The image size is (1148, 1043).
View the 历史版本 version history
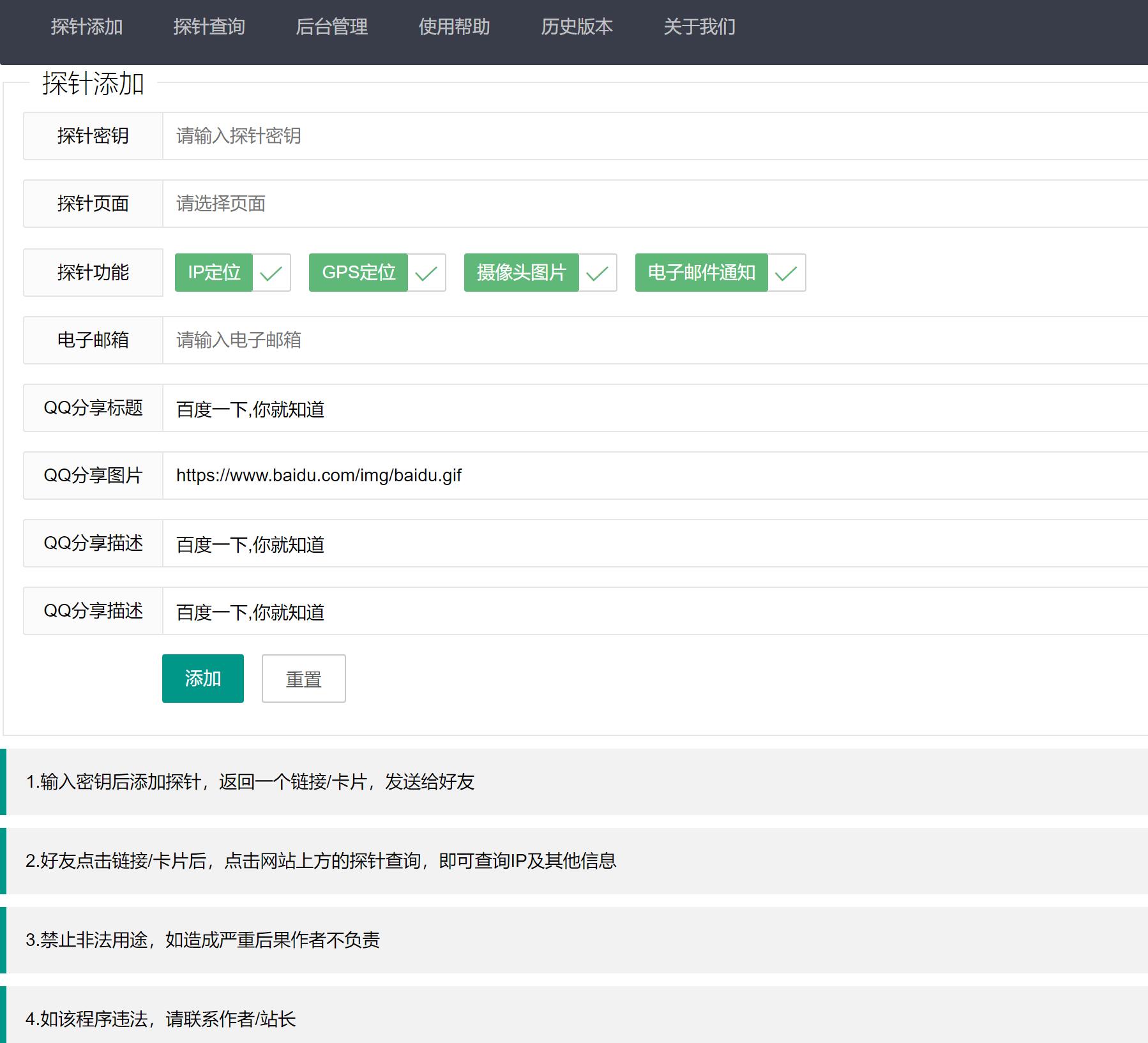(575, 27)
